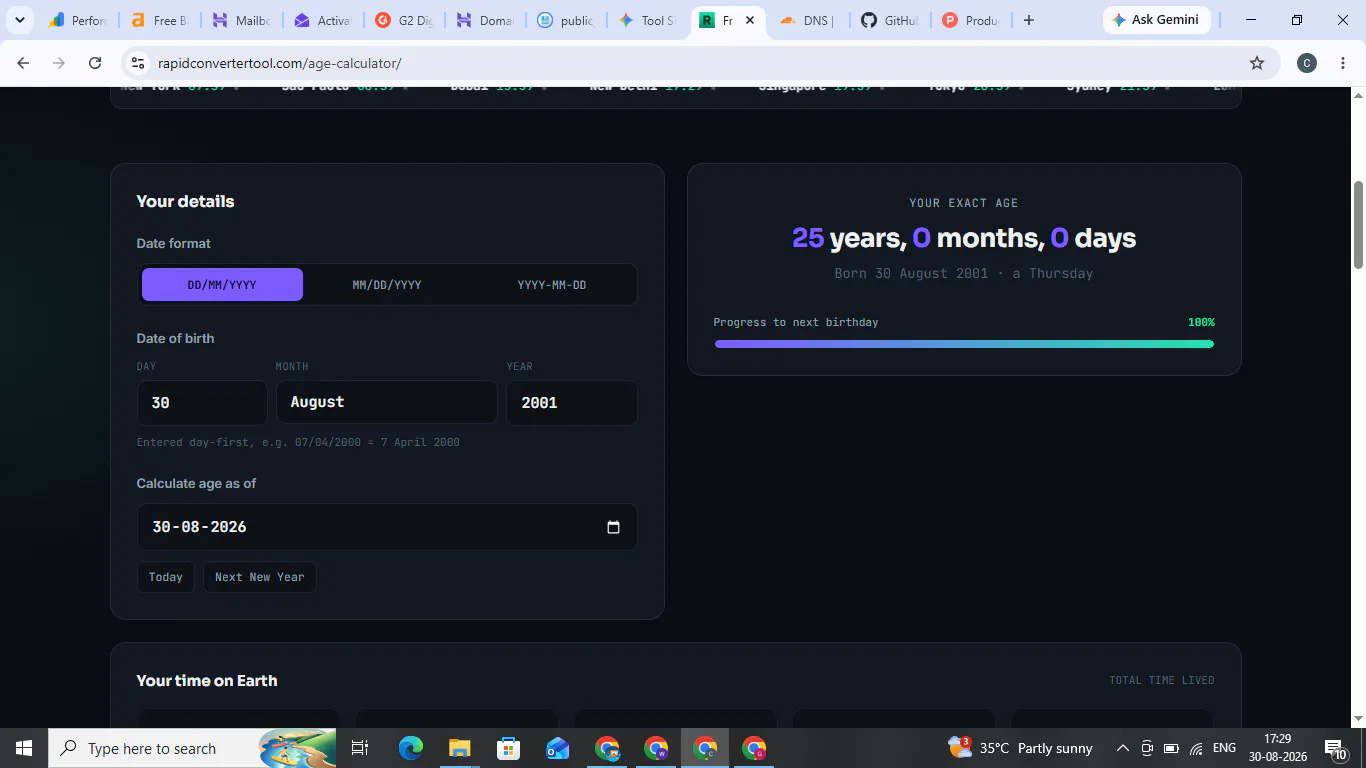
Task: Switch to the G2 Dig tab
Action: pyautogui.click(x=404, y=20)
